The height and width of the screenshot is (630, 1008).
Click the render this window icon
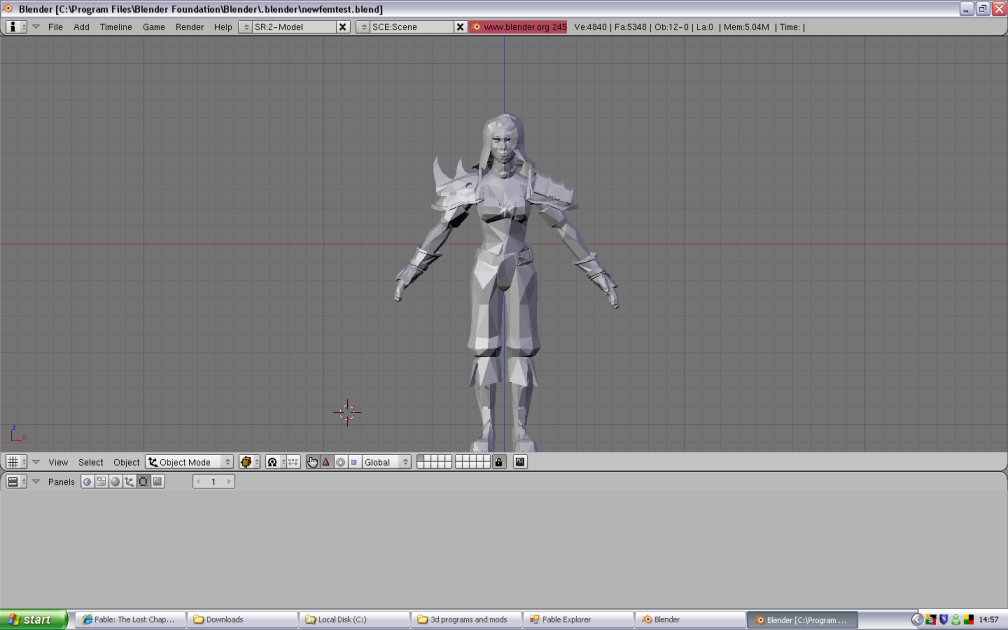point(520,462)
